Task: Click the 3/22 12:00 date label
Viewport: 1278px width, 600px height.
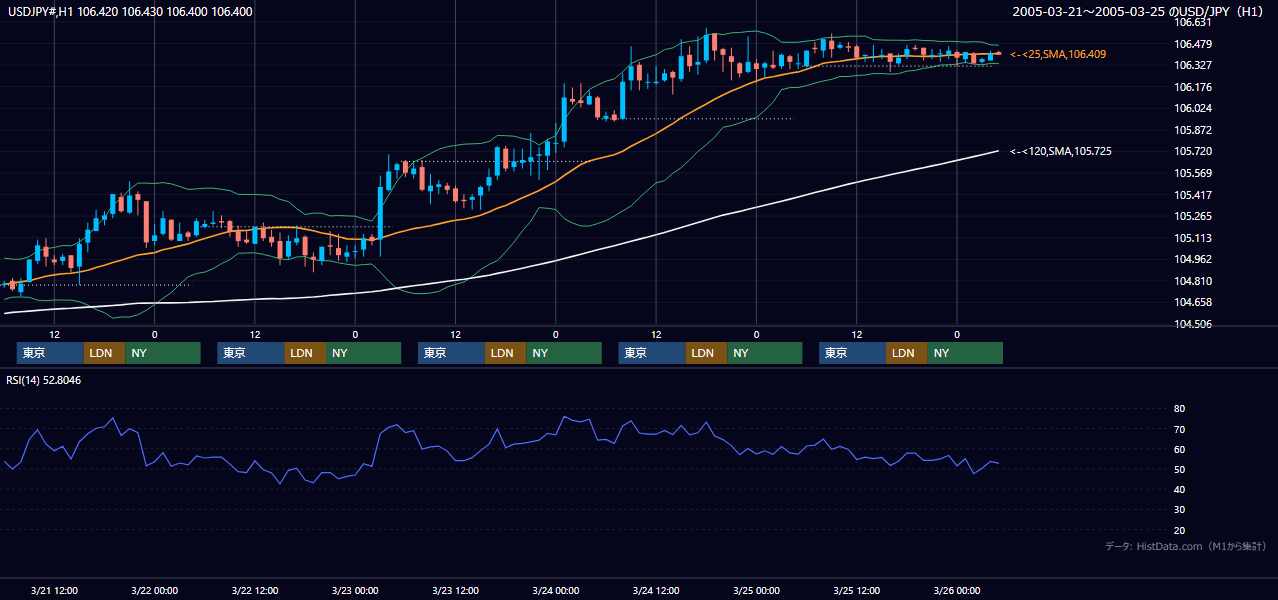Action: click(255, 590)
